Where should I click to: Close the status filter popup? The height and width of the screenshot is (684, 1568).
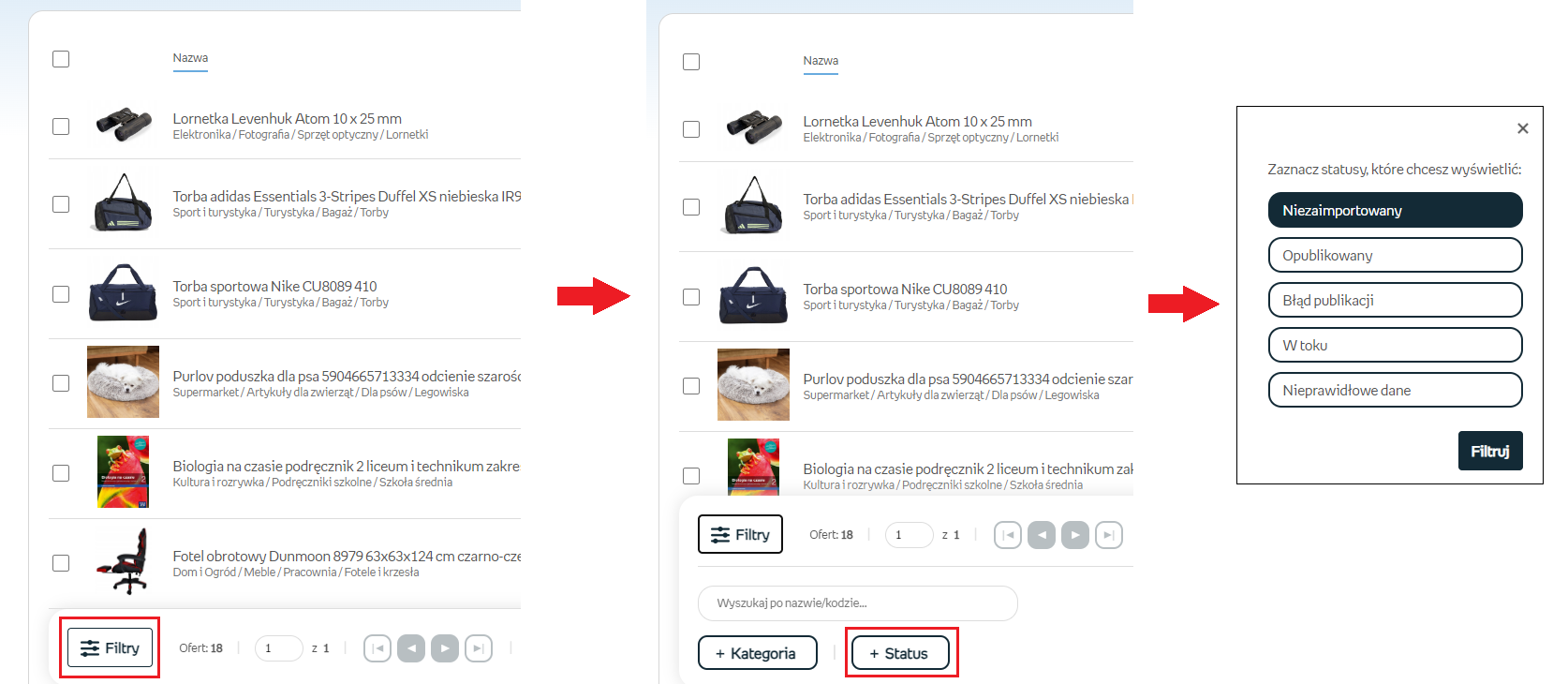click(x=1522, y=128)
